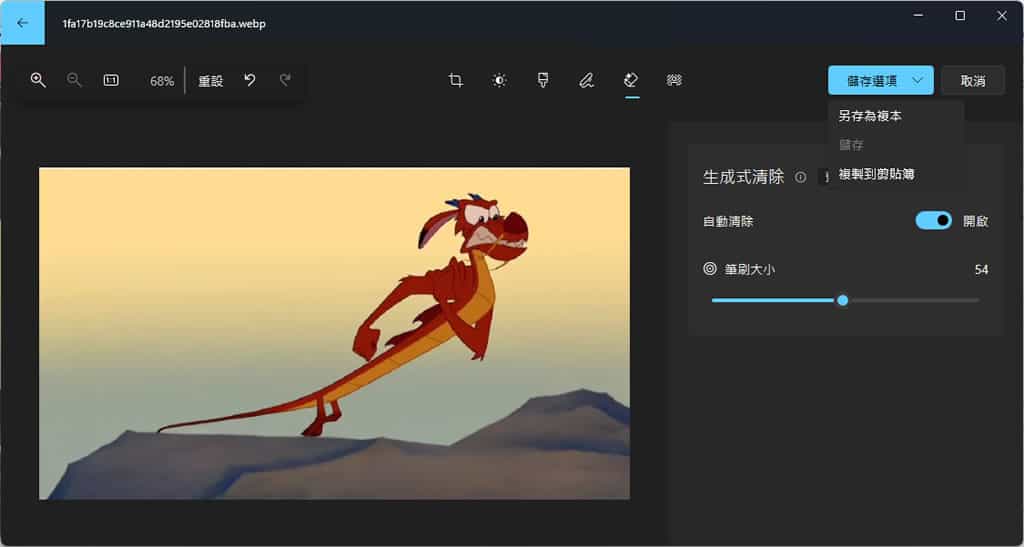Click the brush size value 54
This screenshot has height=547, width=1024.
[981, 270]
